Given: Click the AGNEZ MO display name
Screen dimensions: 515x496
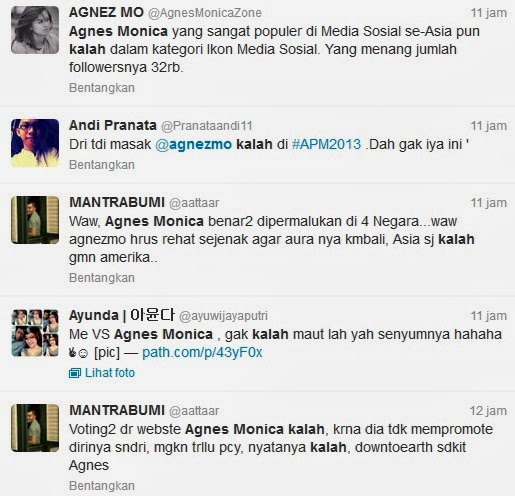Looking at the screenshot, I should click(x=106, y=12).
